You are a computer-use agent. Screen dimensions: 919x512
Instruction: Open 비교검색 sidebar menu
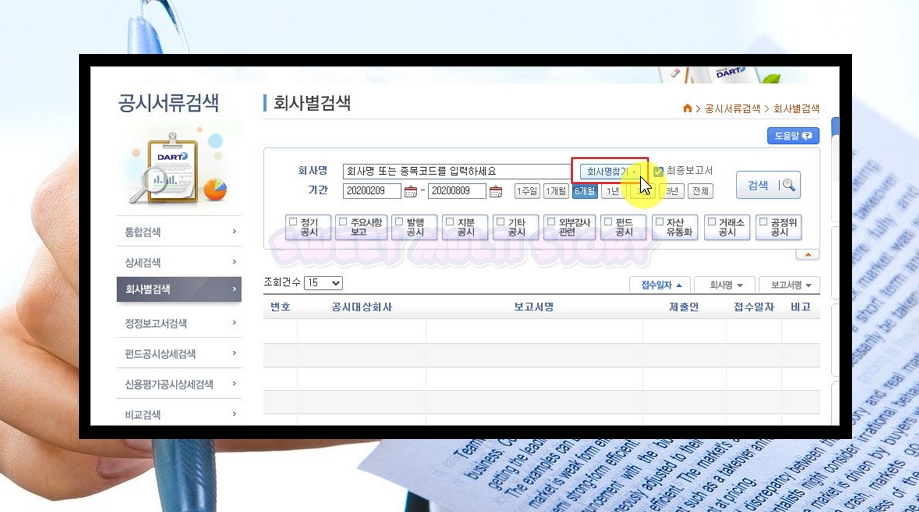(179, 414)
